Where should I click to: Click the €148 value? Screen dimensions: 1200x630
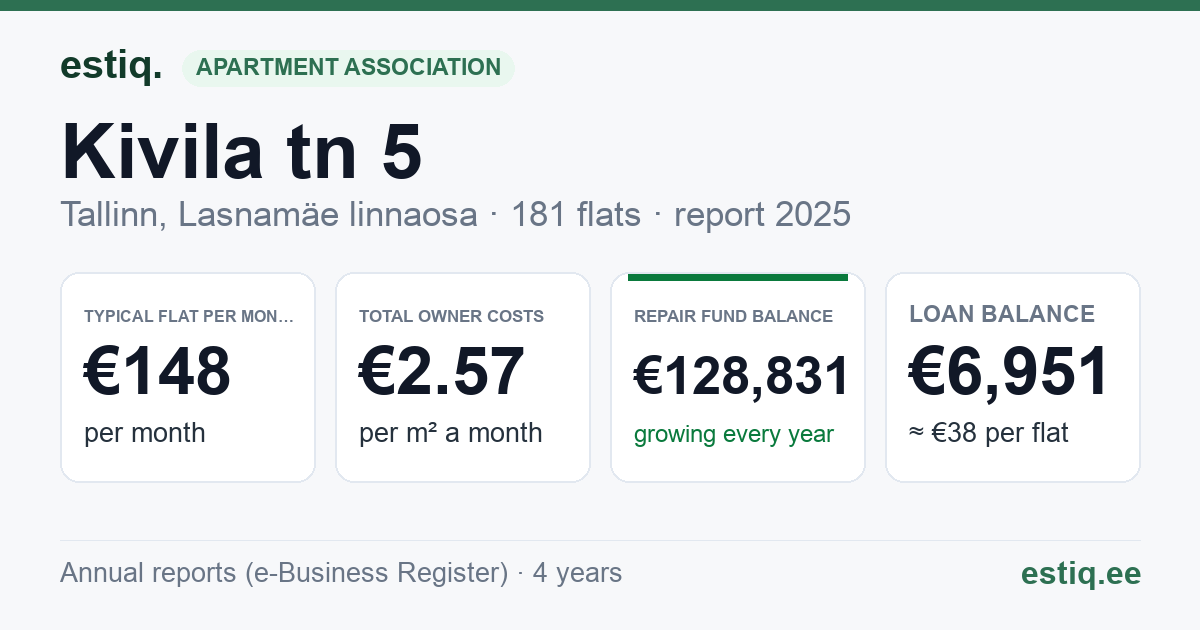[157, 371]
